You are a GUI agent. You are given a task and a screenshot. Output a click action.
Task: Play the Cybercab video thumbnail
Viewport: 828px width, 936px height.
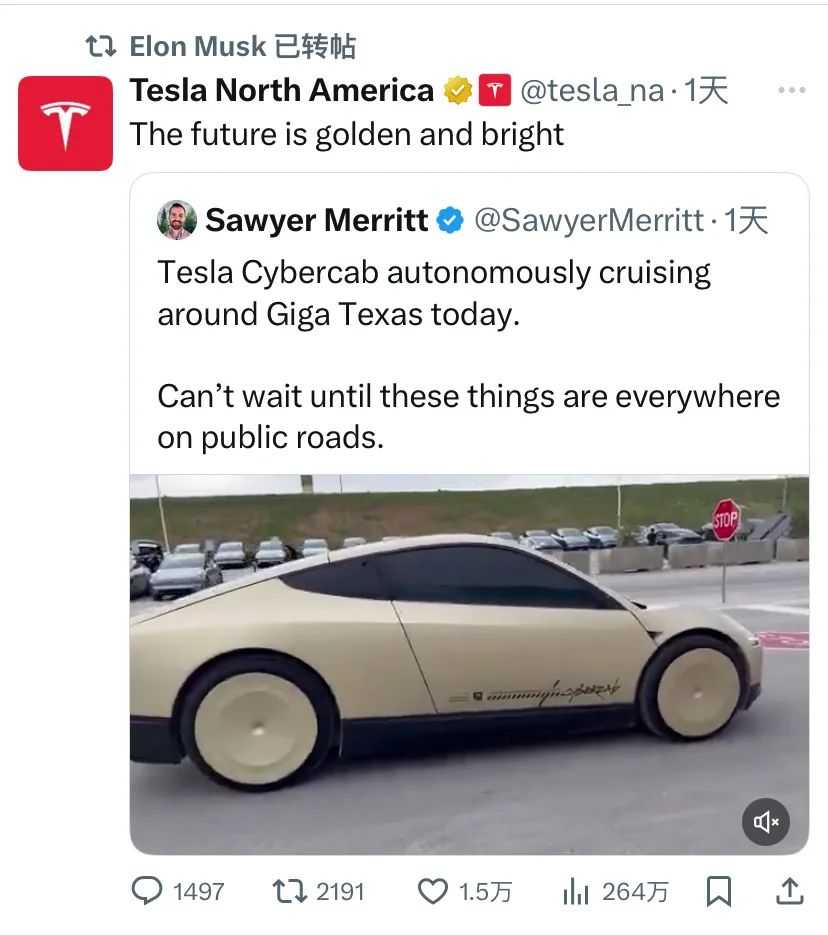(x=469, y=664)
